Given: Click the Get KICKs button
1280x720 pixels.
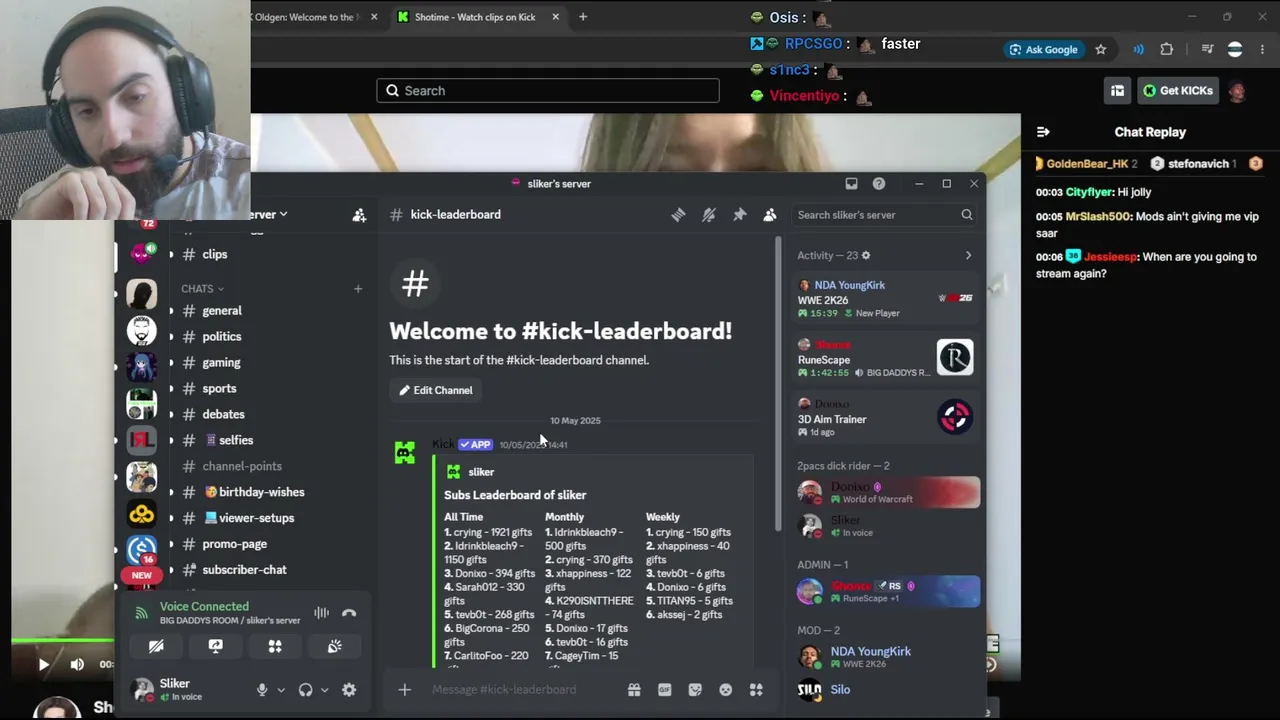Looking at the screenshot, I should (x=1178, y=91).
